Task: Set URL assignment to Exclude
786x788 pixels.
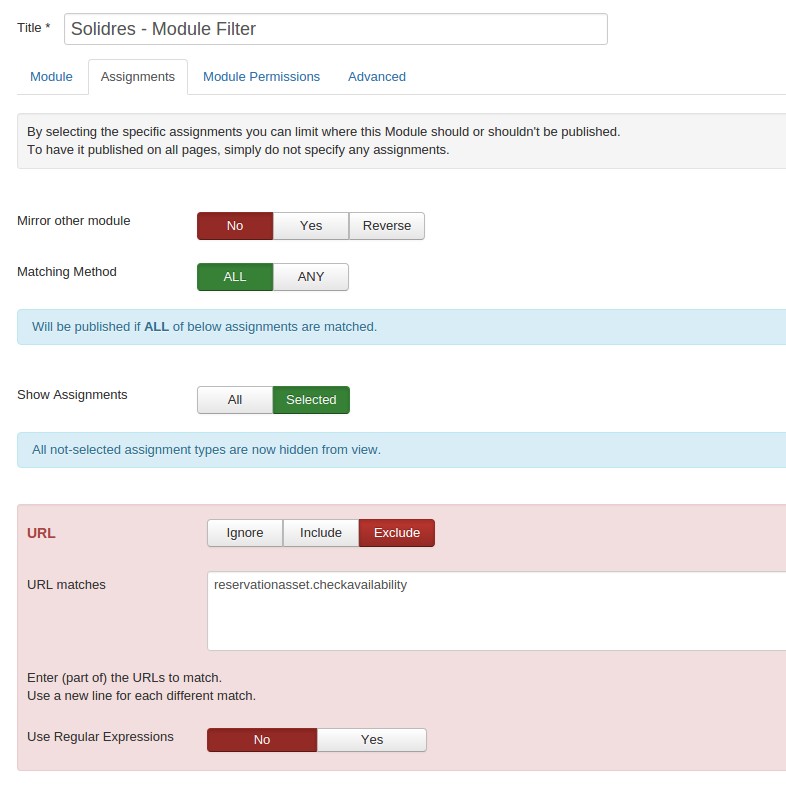Action: click(397, 533)
